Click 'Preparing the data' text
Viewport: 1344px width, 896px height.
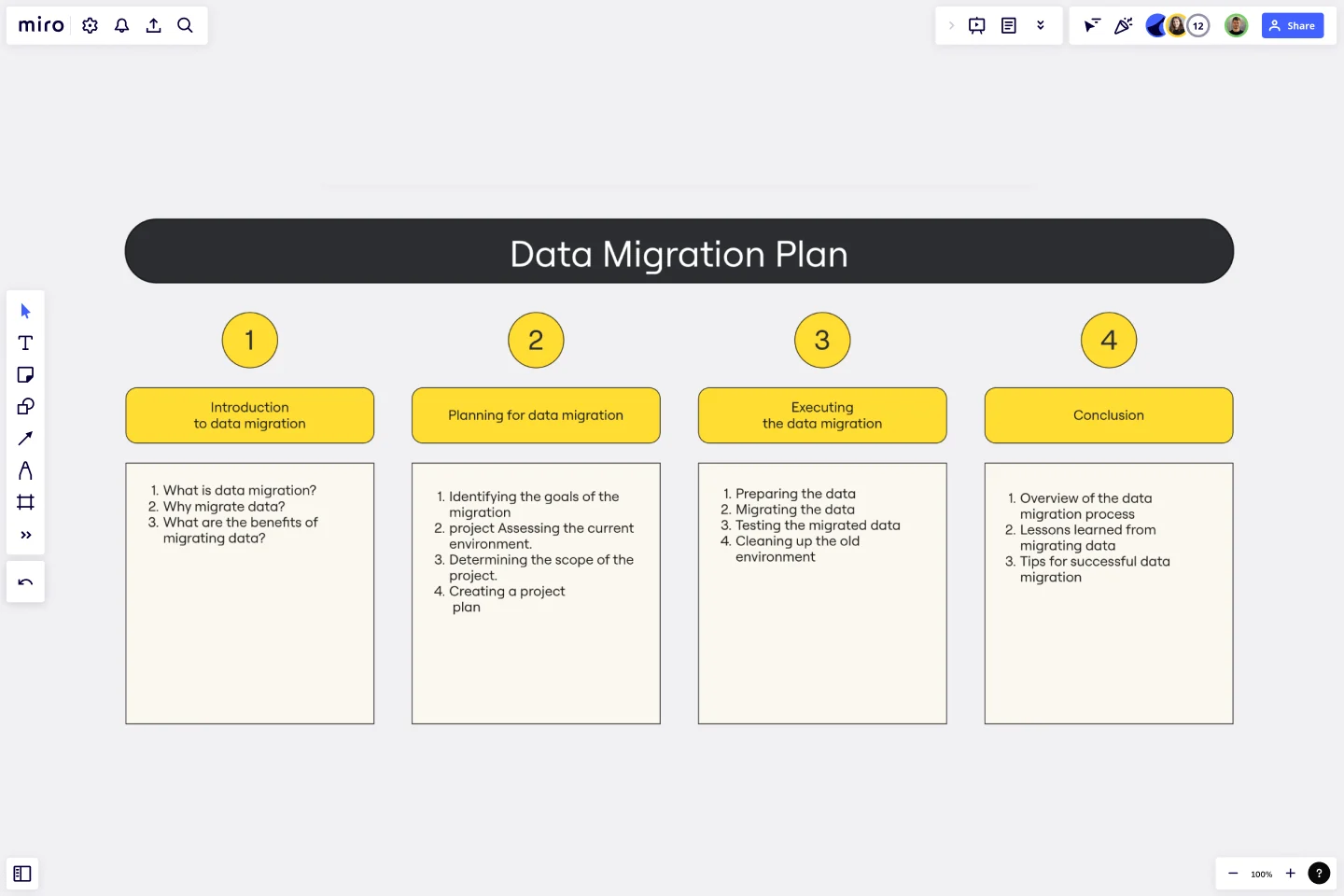[795, 494]
